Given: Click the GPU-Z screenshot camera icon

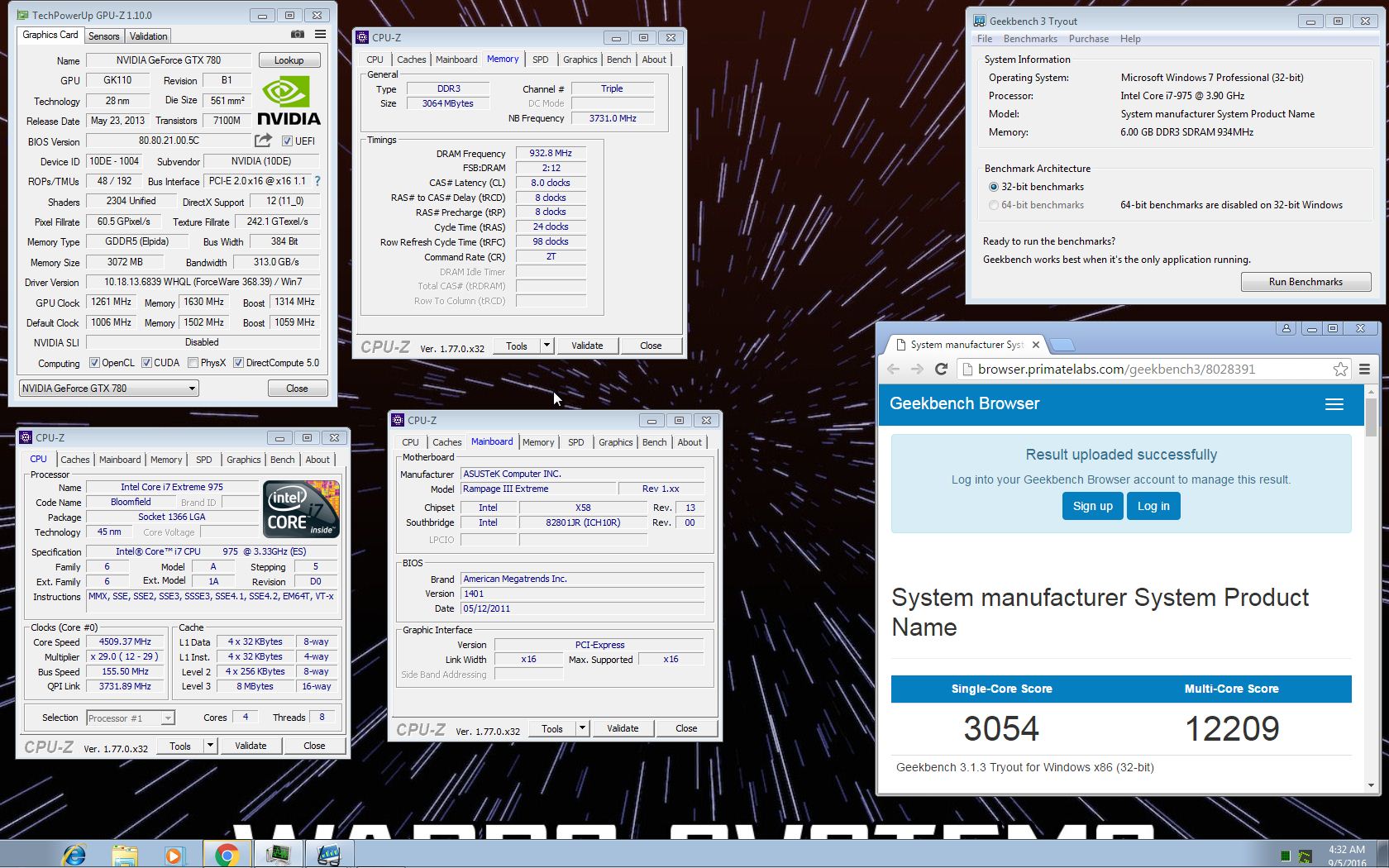Looking at the screenshot, I should [x=298, y=35].
